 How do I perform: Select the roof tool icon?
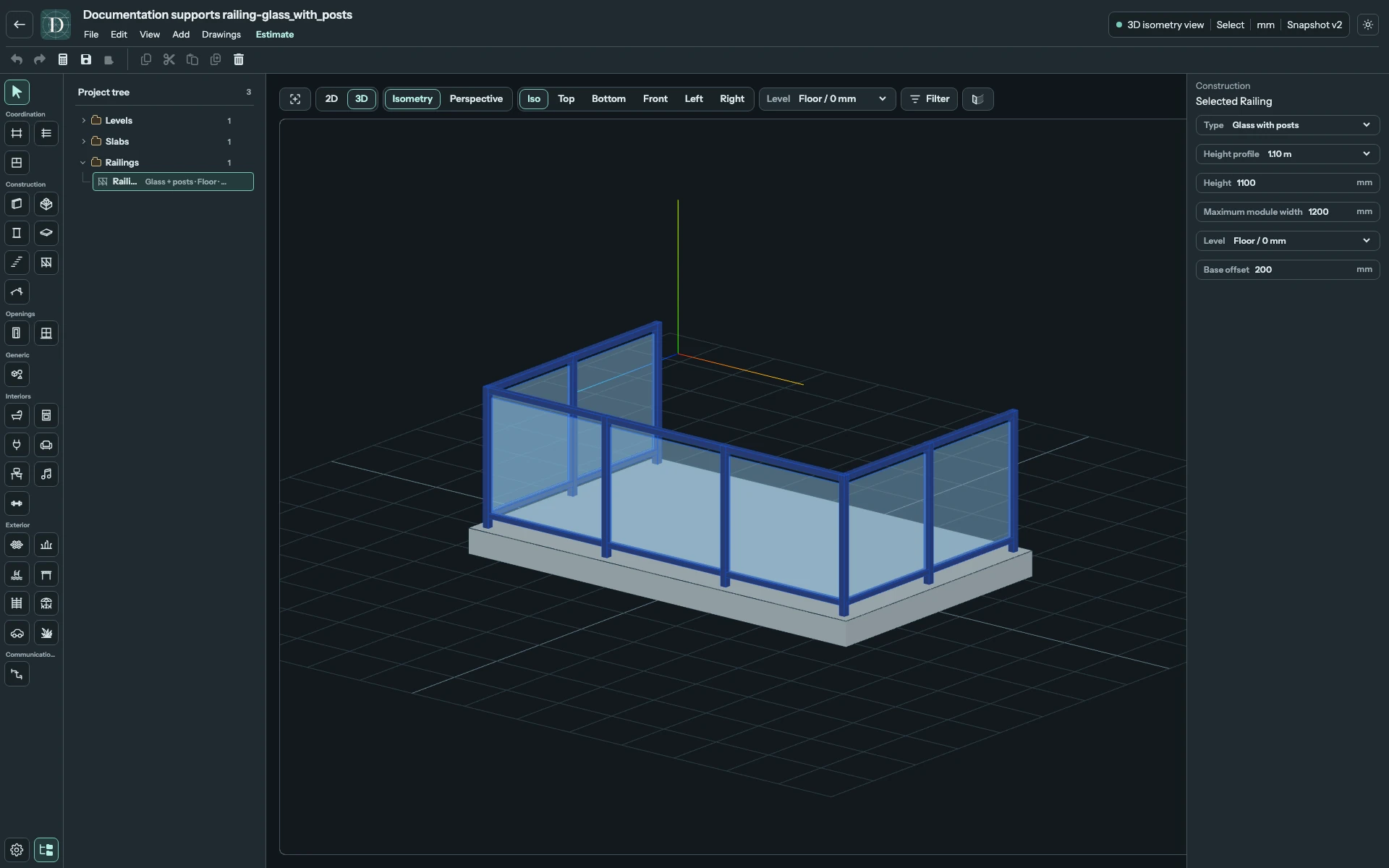click(x=17, y=292)
